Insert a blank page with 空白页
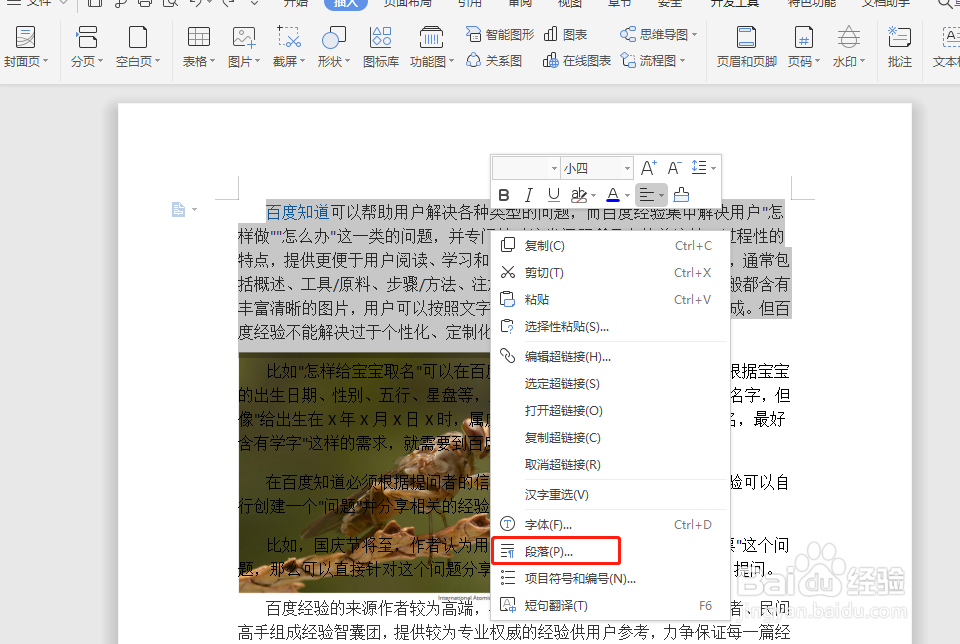 [x=138, y=47]
